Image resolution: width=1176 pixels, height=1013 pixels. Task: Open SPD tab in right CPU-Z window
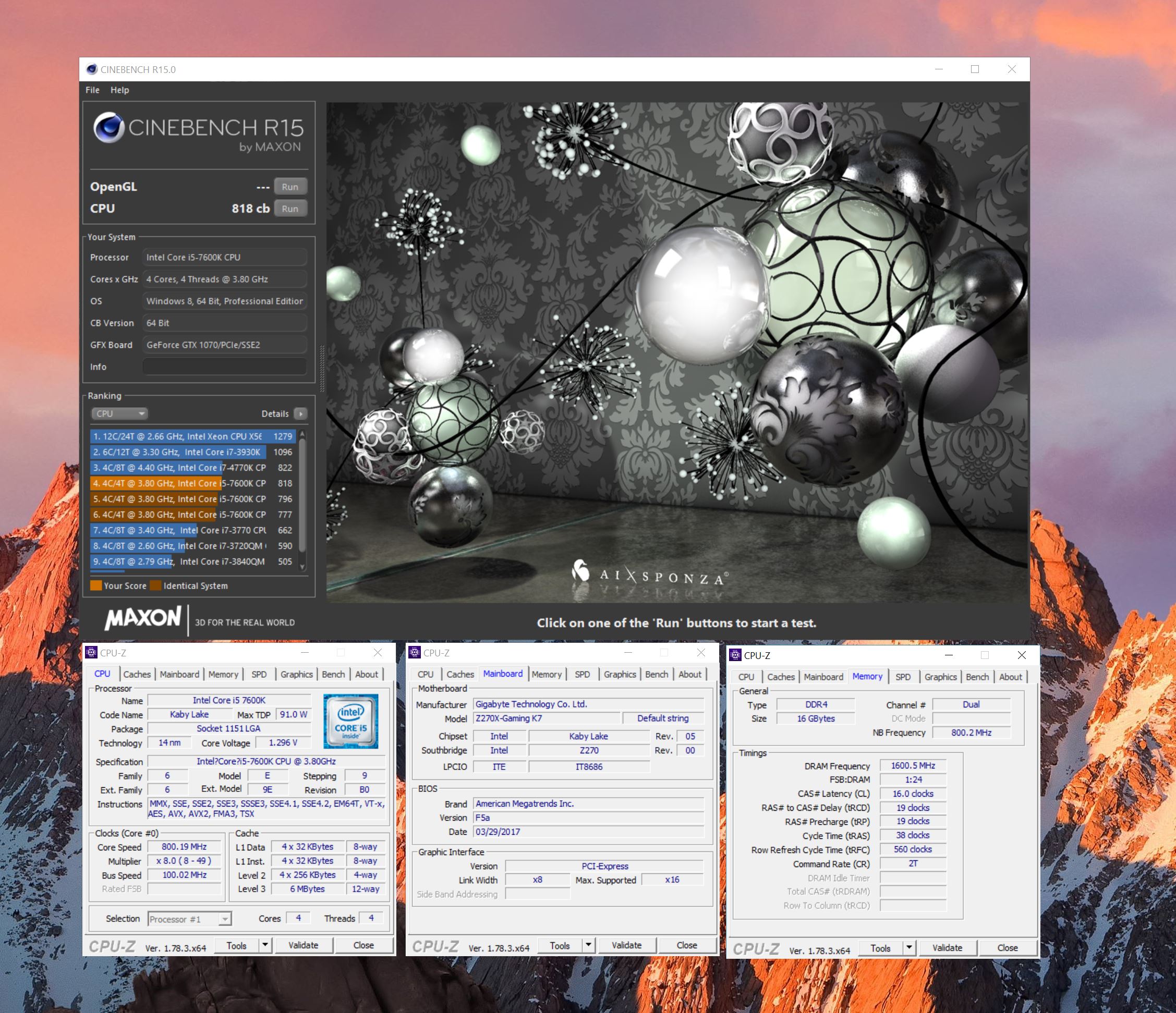pyautogui.click(x=903, y=677)
